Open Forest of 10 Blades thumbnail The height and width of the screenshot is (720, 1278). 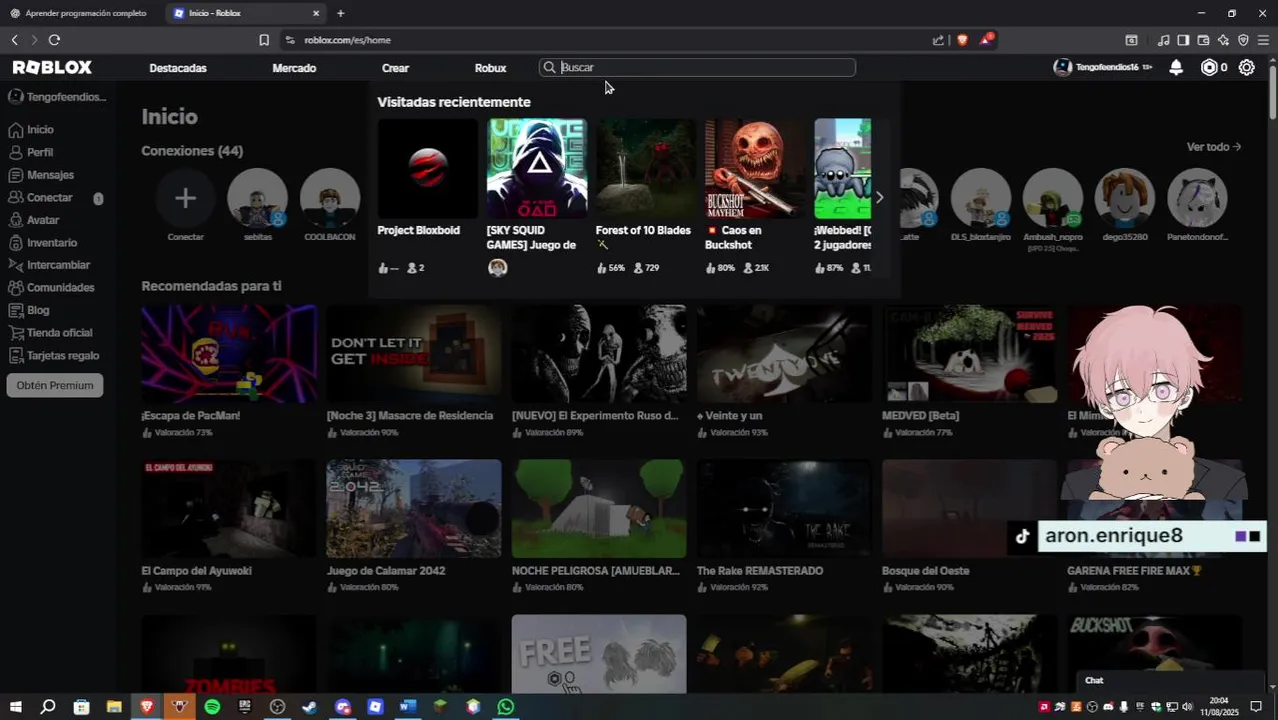click(645, 168)
